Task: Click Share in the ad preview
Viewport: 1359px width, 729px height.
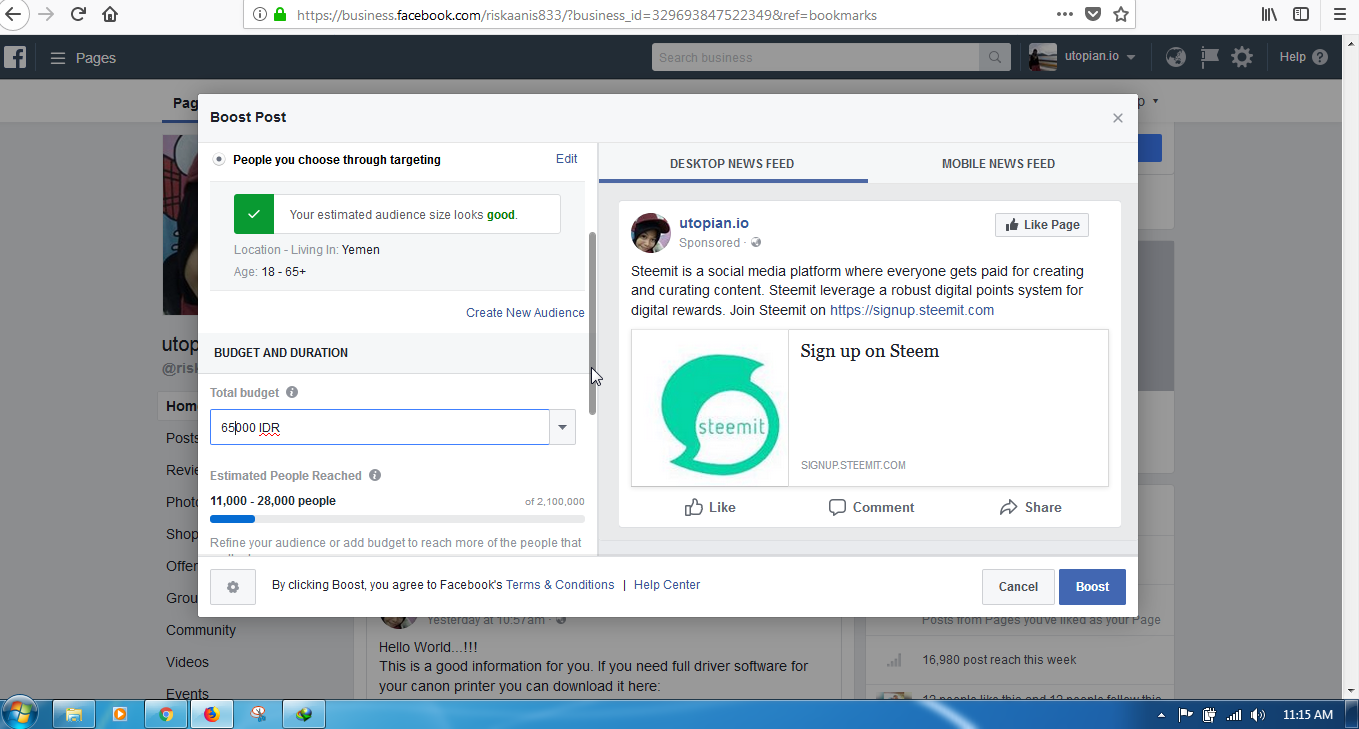Action: point(1030,508)
